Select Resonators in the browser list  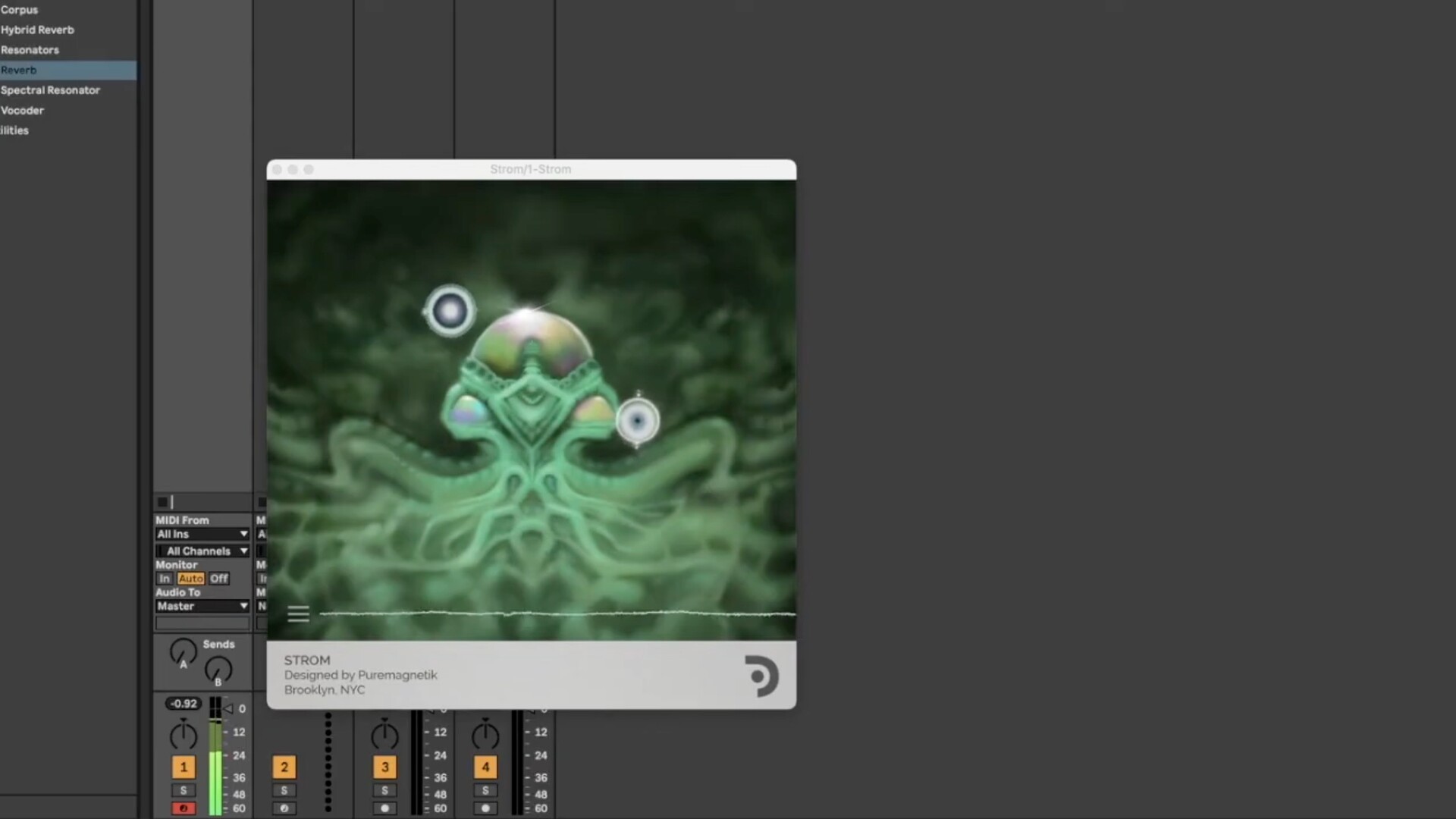(30, 50)
